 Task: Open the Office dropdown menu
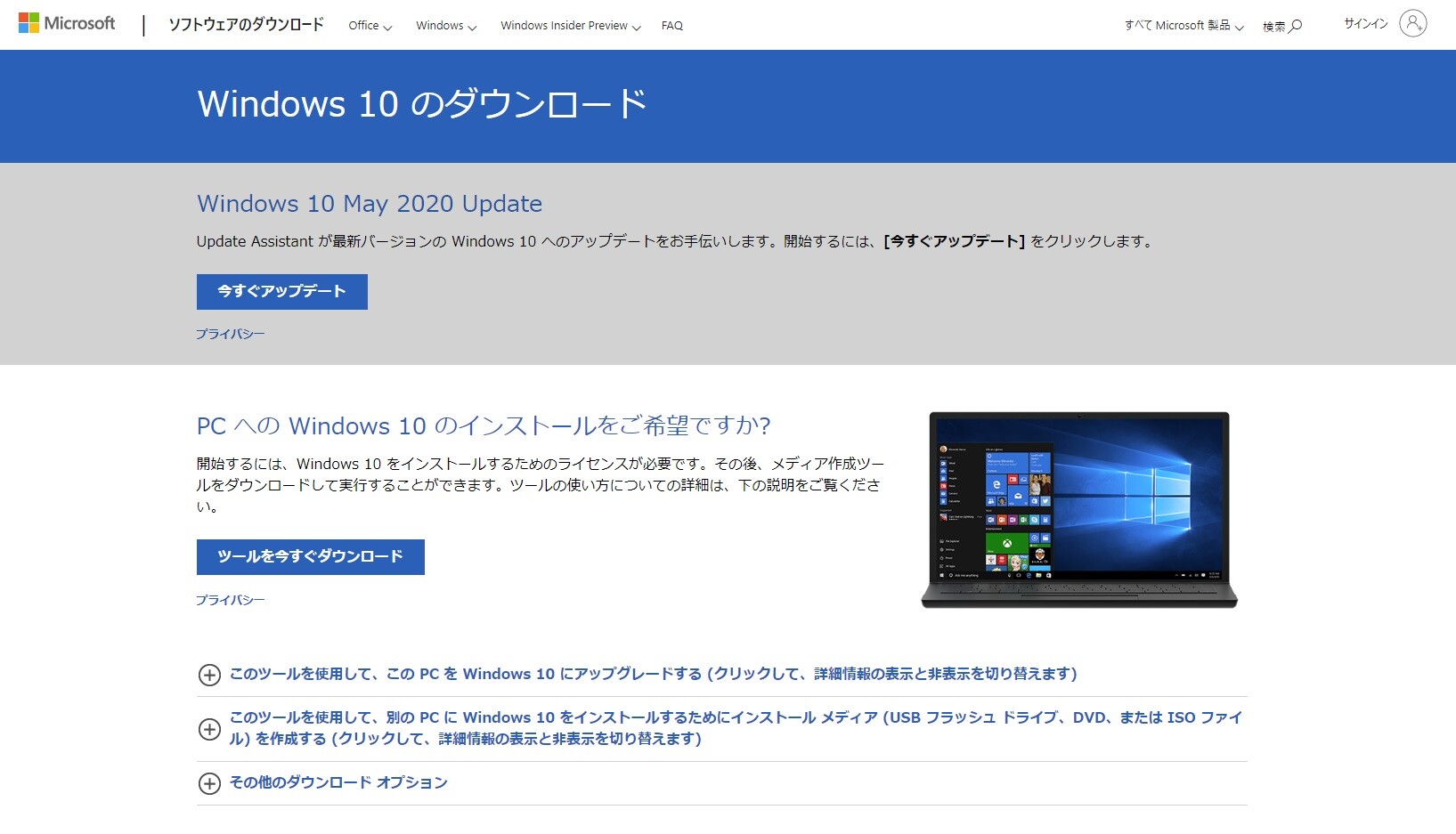click(370, 26)
